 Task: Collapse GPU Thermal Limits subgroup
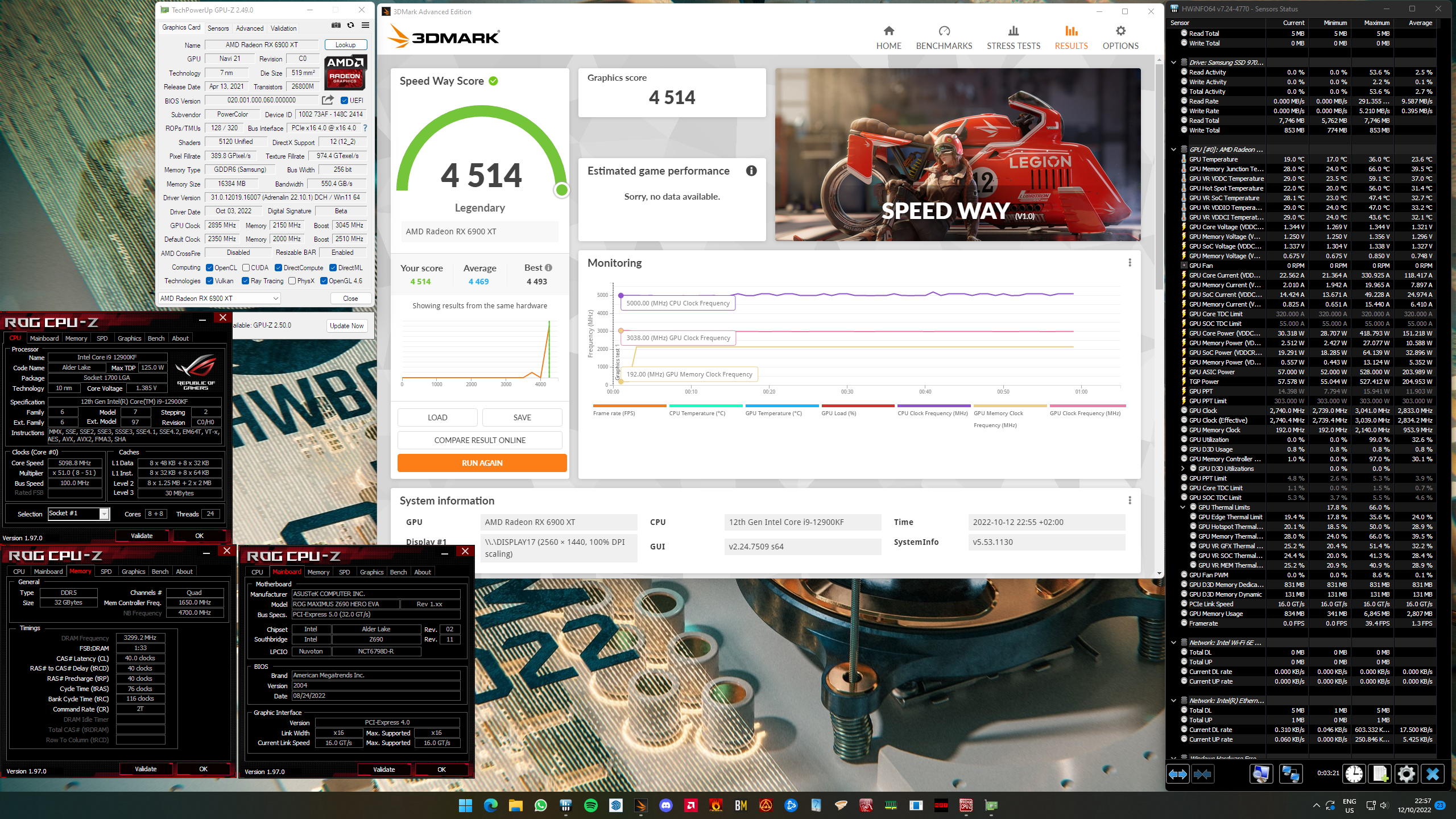[1183, 507]
